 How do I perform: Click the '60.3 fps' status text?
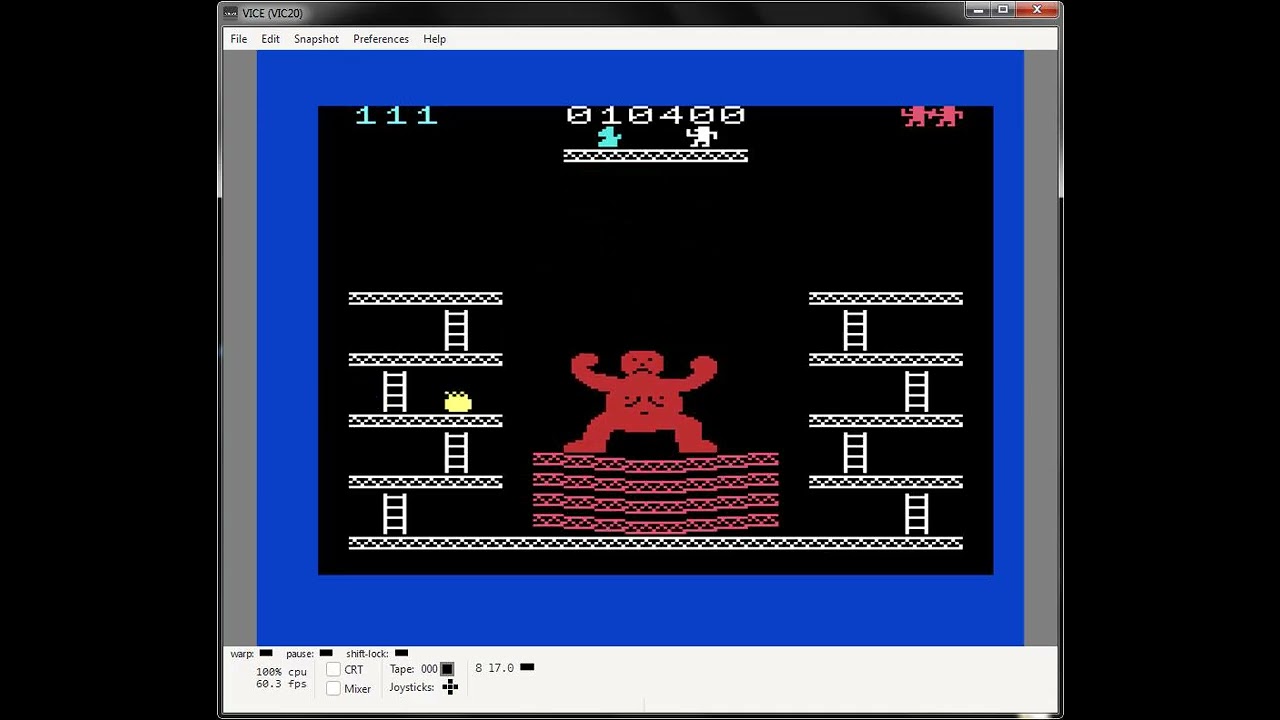(x=281, y=684)
